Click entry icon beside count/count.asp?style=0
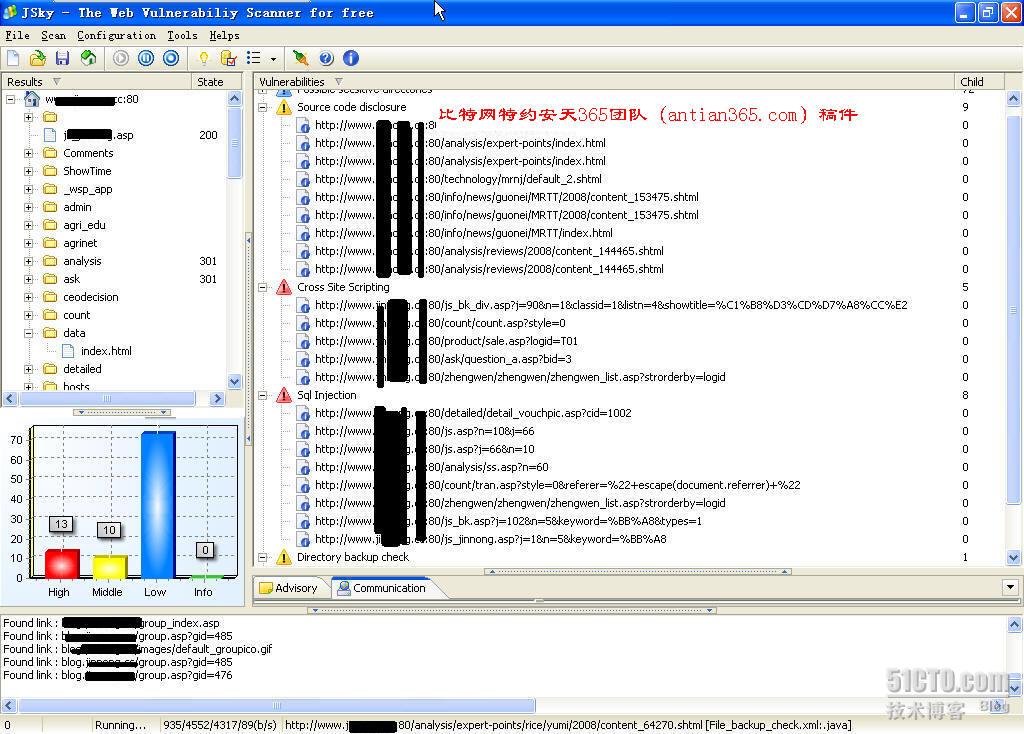The width and height of the screenshot is (1024, 734). pos(303,323)
